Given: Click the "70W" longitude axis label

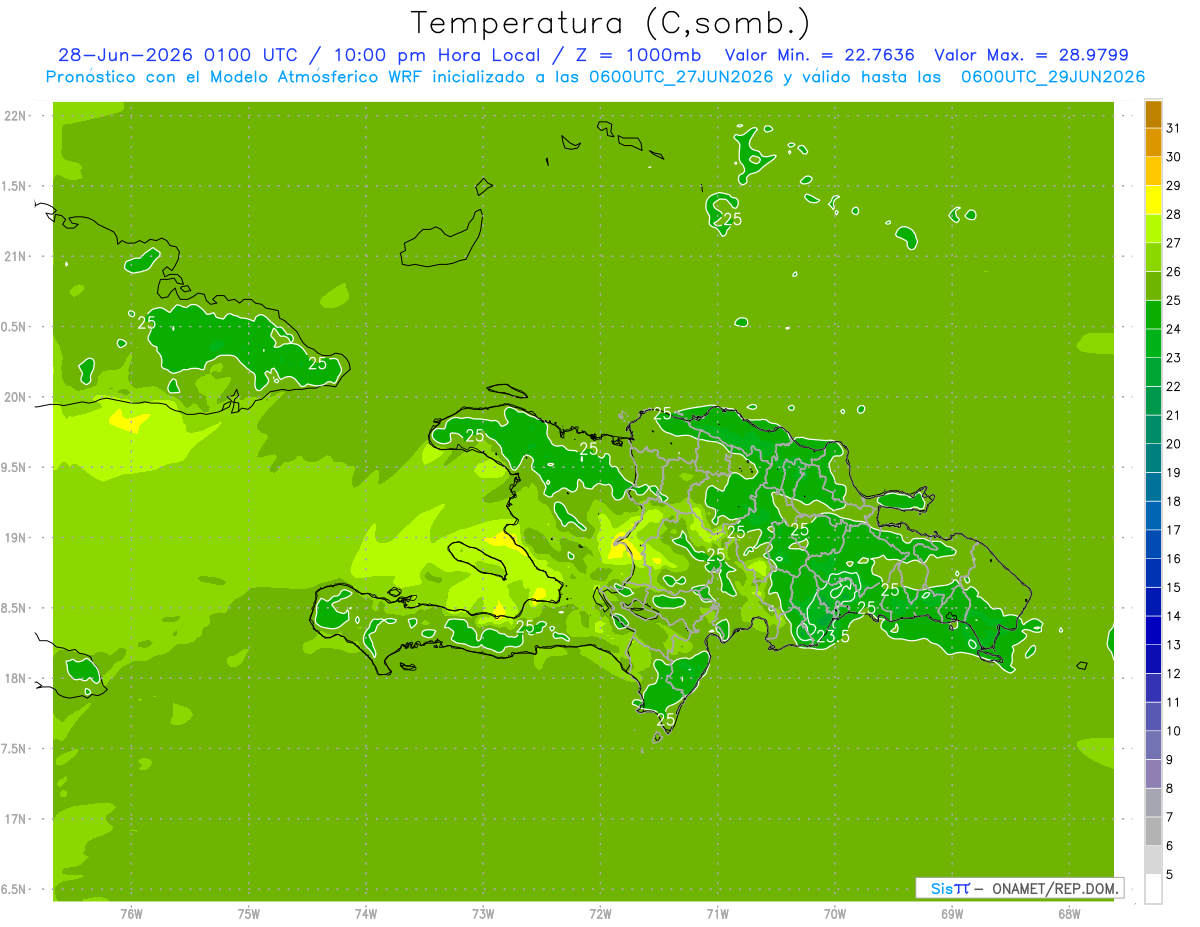Looking at the screenshot, I should 835,914.
